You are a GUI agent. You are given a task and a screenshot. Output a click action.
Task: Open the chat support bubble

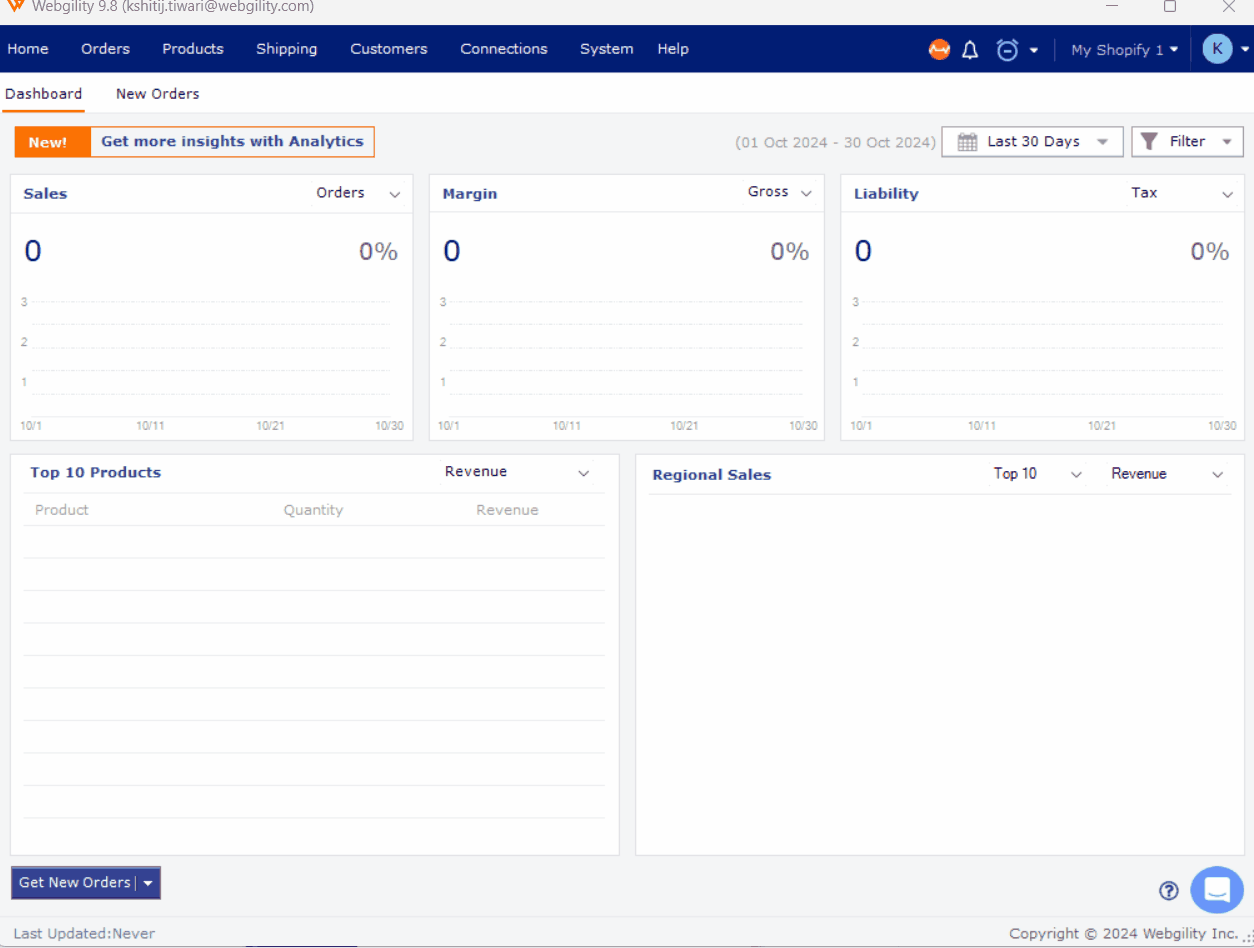coord(1216,889)
